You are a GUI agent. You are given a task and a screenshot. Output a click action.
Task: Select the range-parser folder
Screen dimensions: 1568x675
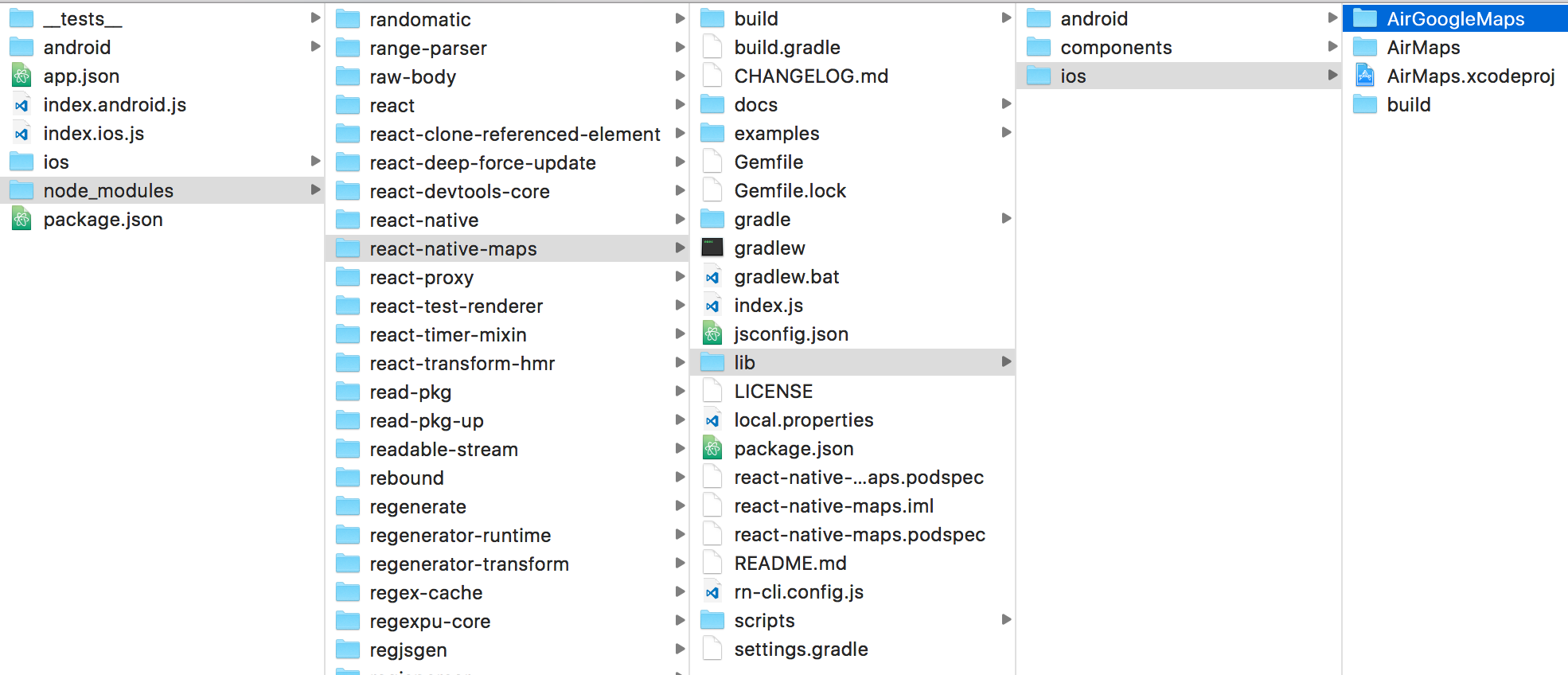click(508, 48)
